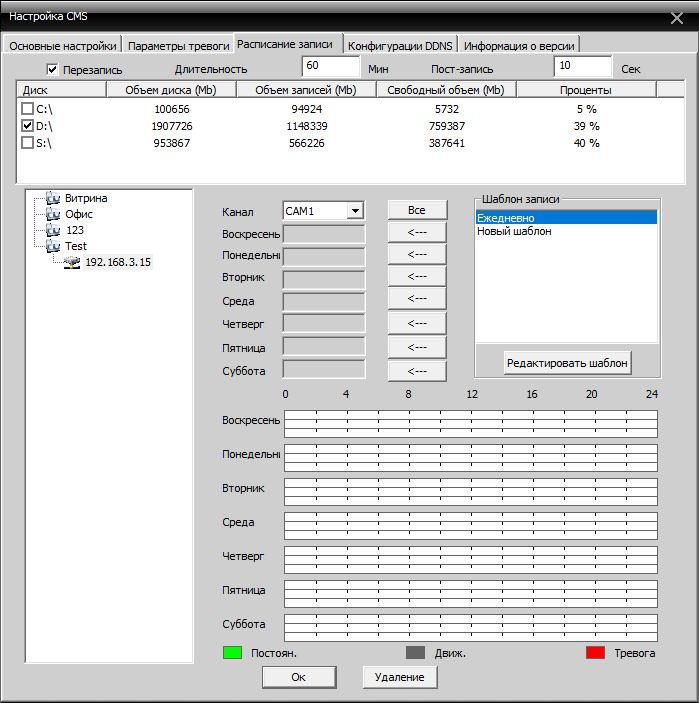
Task: Click disk size value 1907726
Action: point(172,126)
